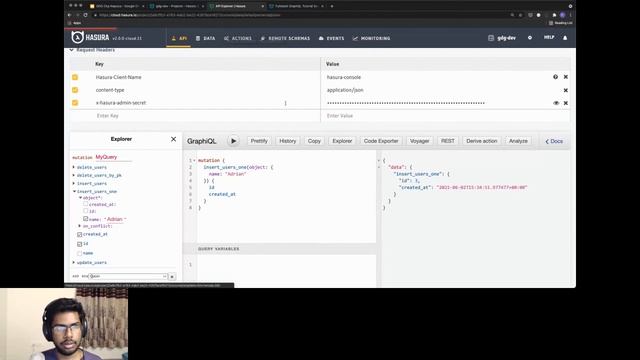Screen dimensions: 640x360
Task: Delete the content-type header row
Action: coord(566,90)
